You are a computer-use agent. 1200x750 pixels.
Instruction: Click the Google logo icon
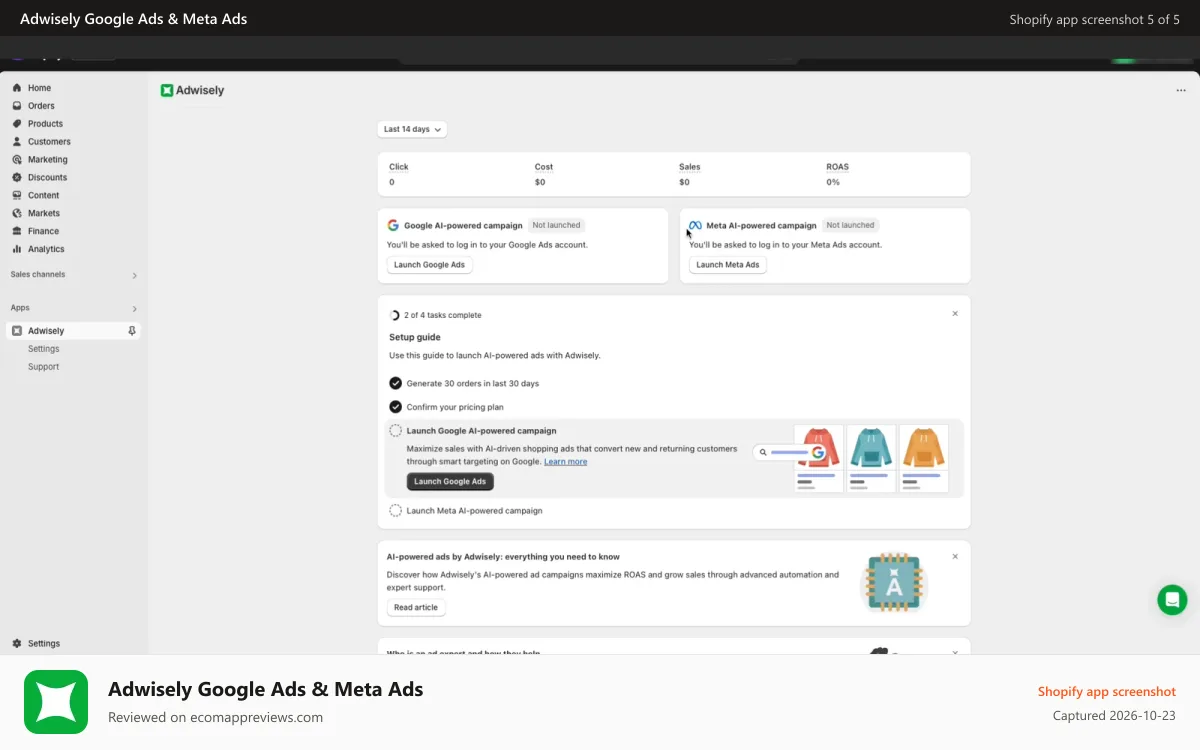point(393,226)
